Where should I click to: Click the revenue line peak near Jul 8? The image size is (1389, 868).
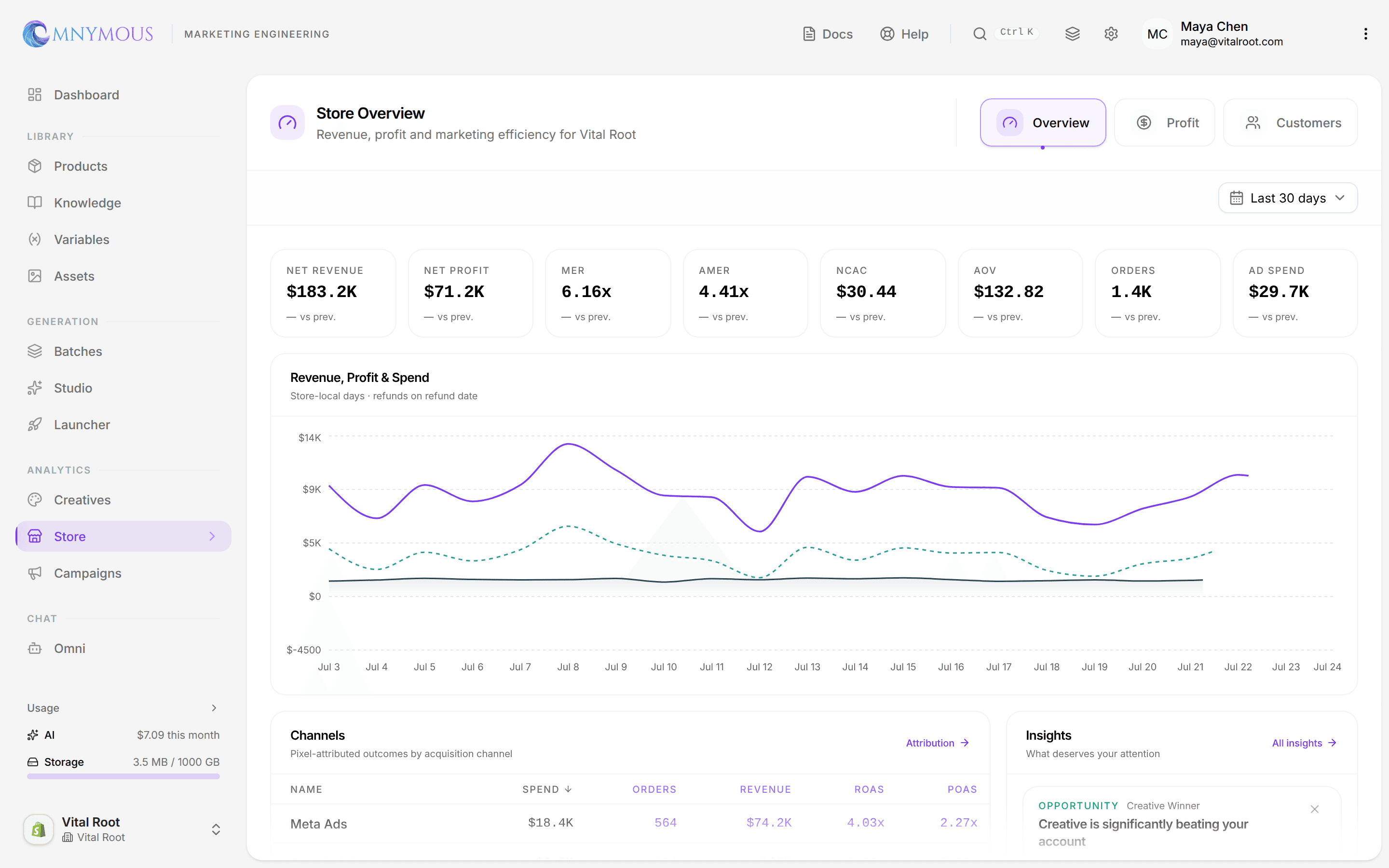pos(568,444)
